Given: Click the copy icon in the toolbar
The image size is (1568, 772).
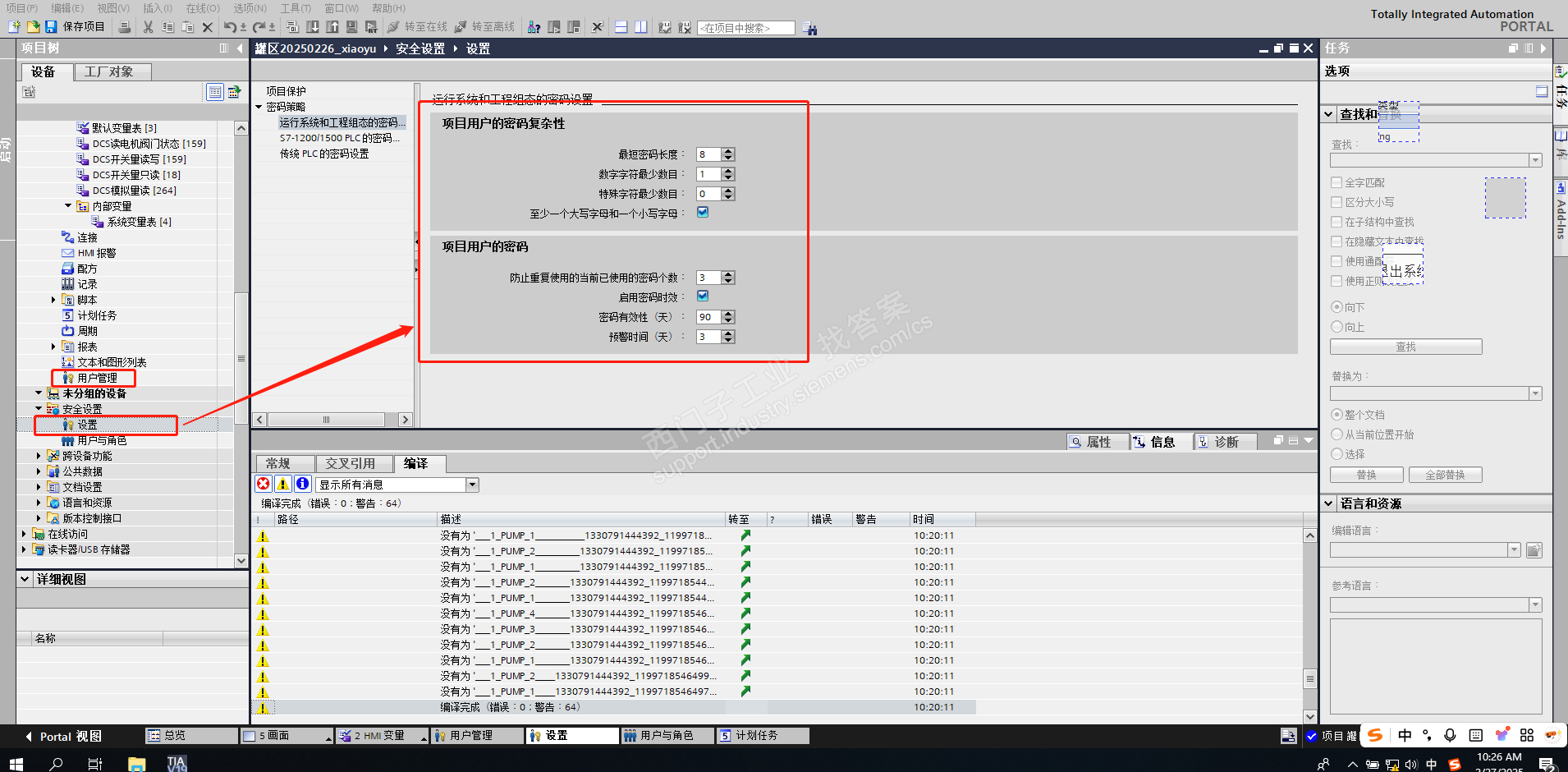Looking at the screenshot, I should coord(167,27).
